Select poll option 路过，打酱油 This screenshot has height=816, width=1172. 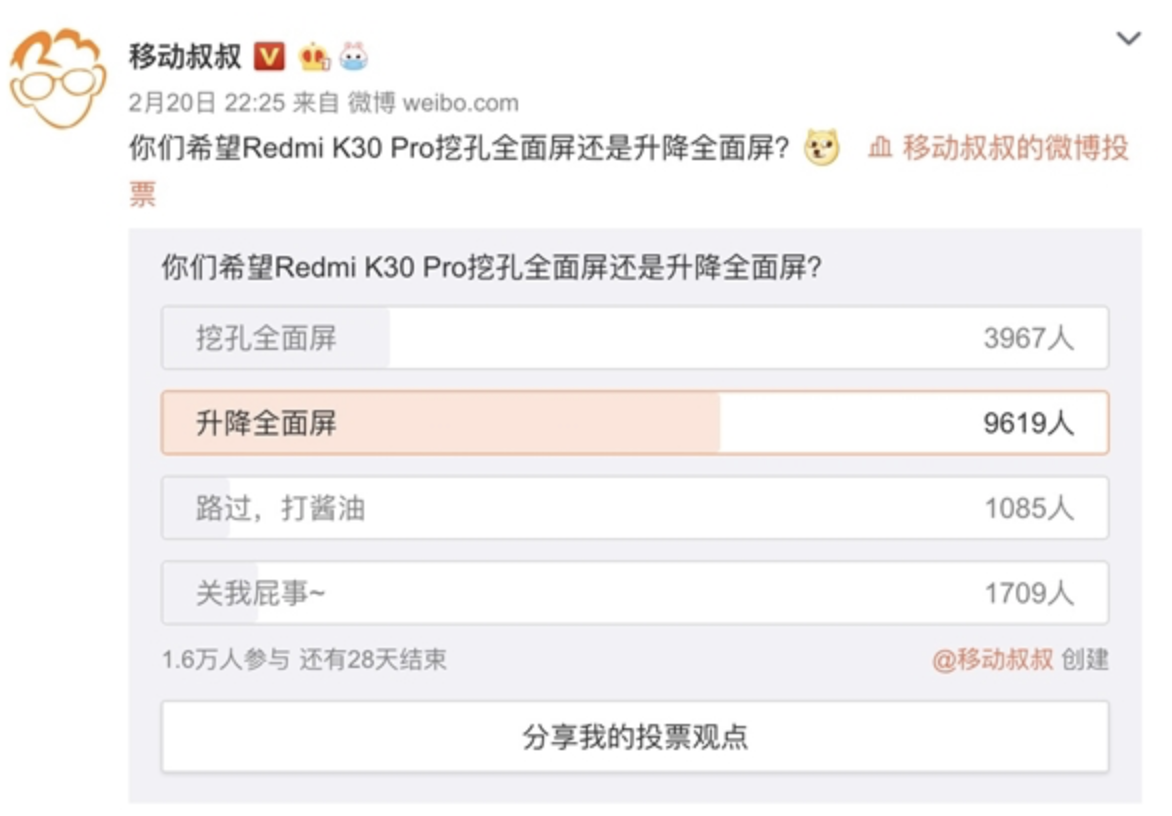click(x=635, y=508)
